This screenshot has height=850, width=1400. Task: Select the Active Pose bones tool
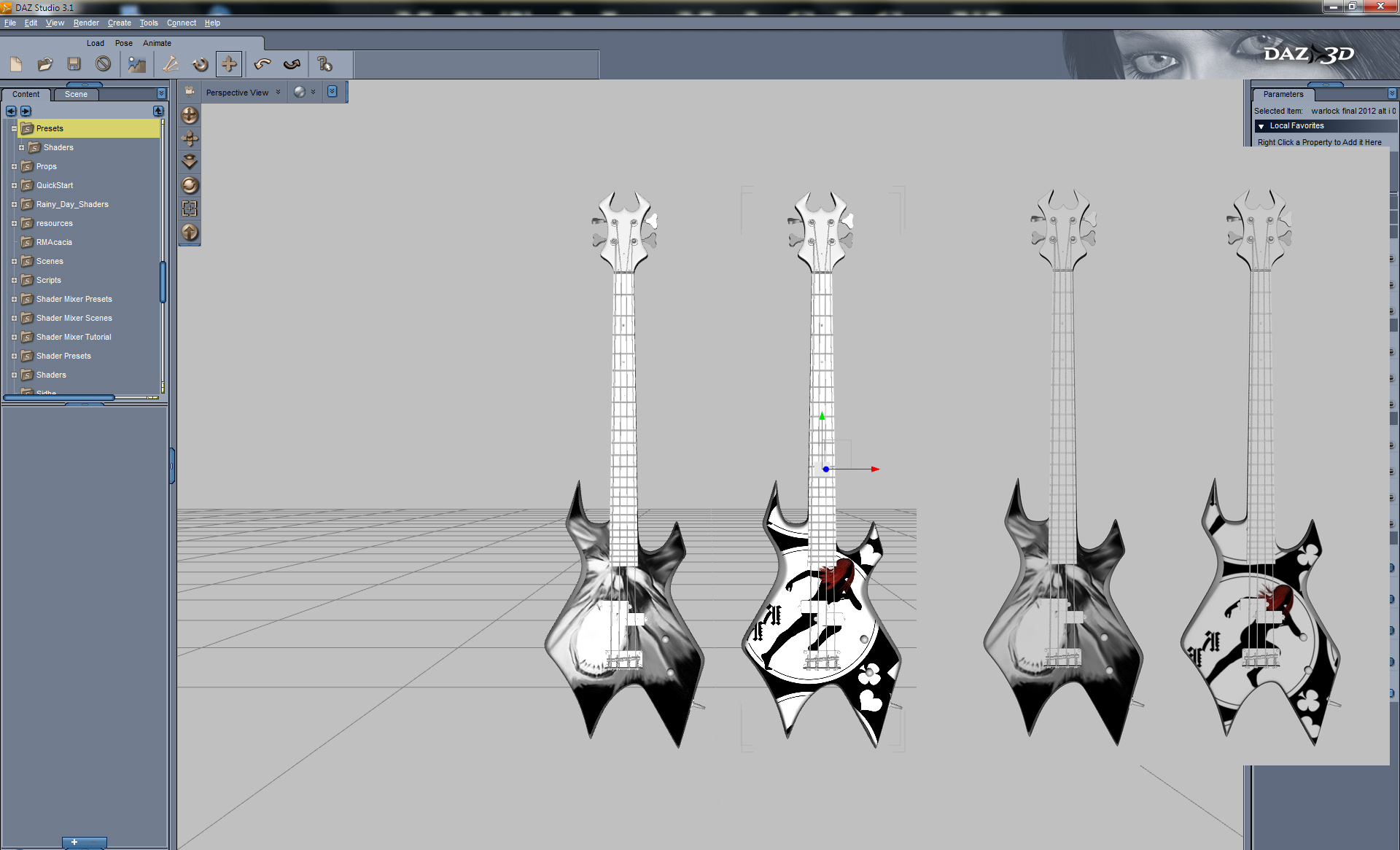click(171, 64)
